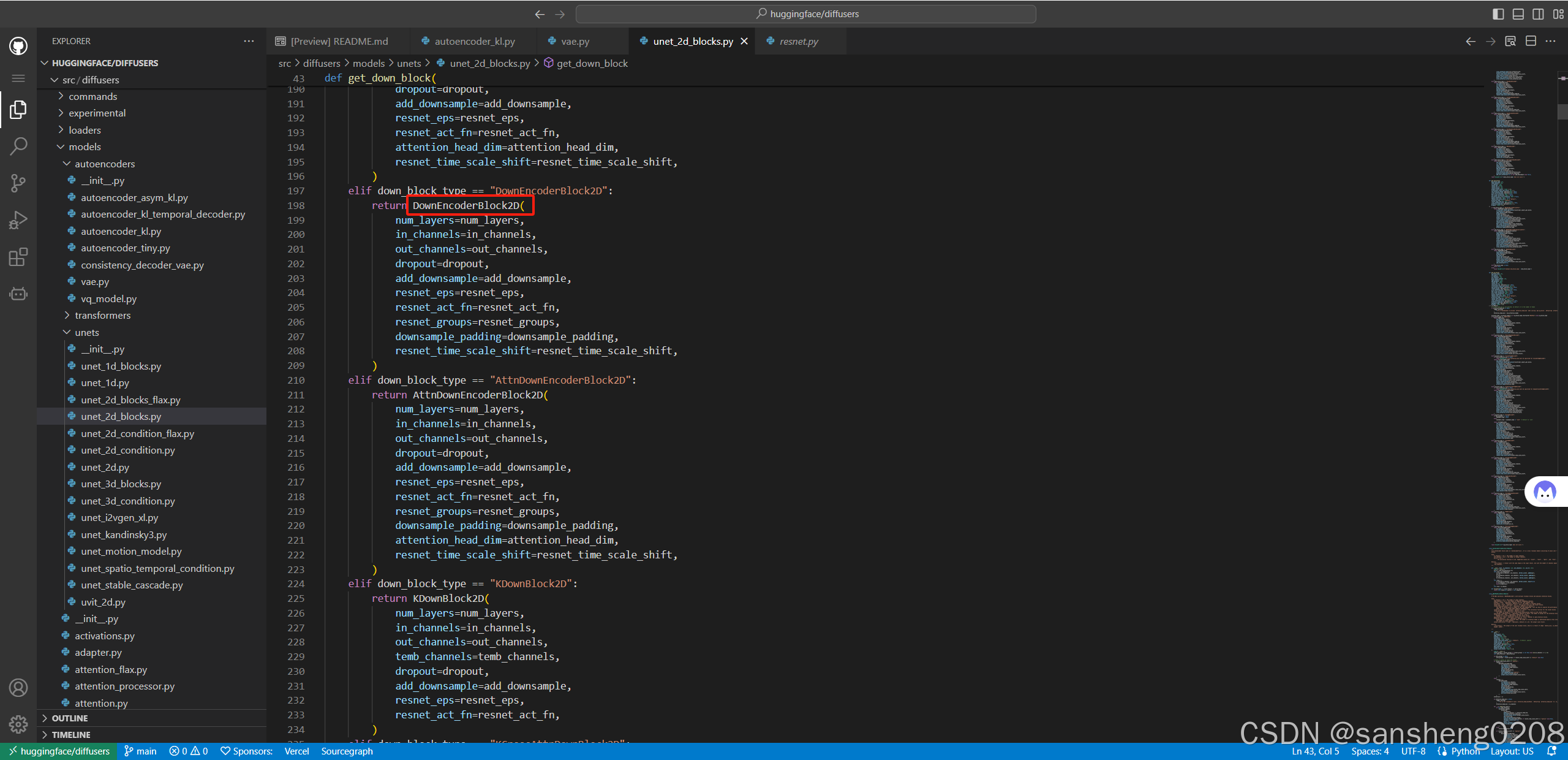Viewport: 1568px width, 760px height.
Task: Open the Source Control view
Action: [x=18, y=183]
